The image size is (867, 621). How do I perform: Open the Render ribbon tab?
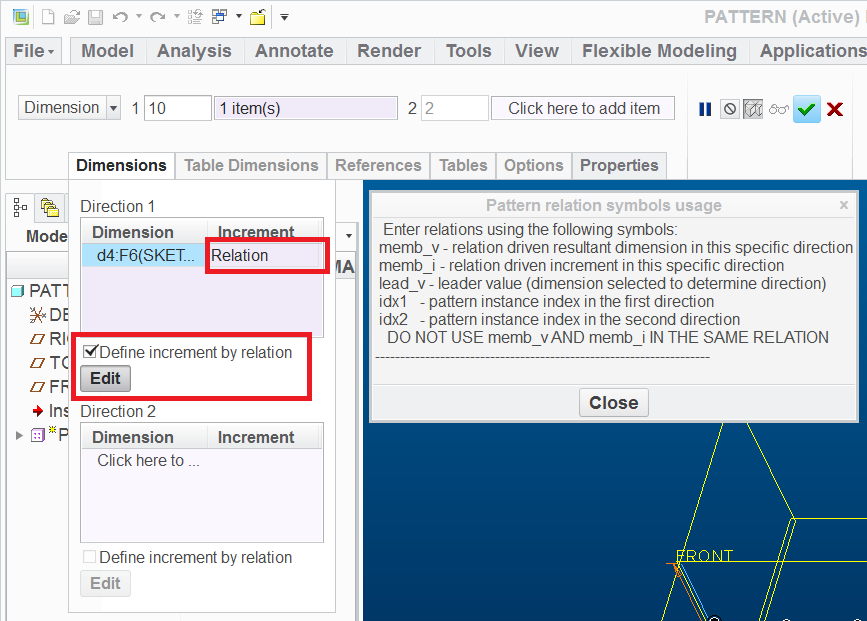(389, 51)
